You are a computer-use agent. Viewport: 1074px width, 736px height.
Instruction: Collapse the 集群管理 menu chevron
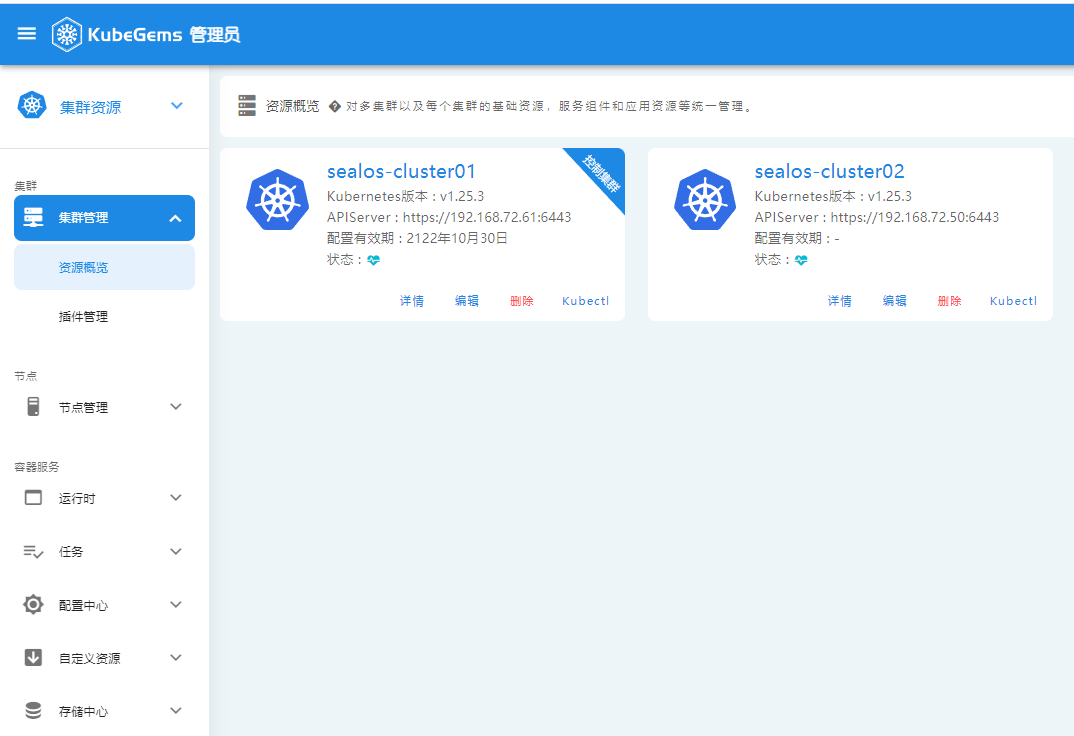coord(175,218)
